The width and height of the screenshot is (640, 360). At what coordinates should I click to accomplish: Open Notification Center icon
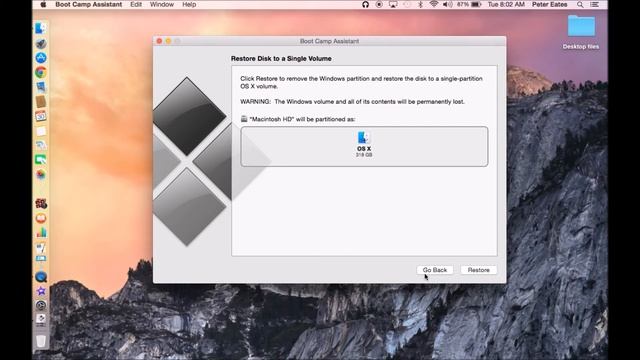click(x=594, y=4)
